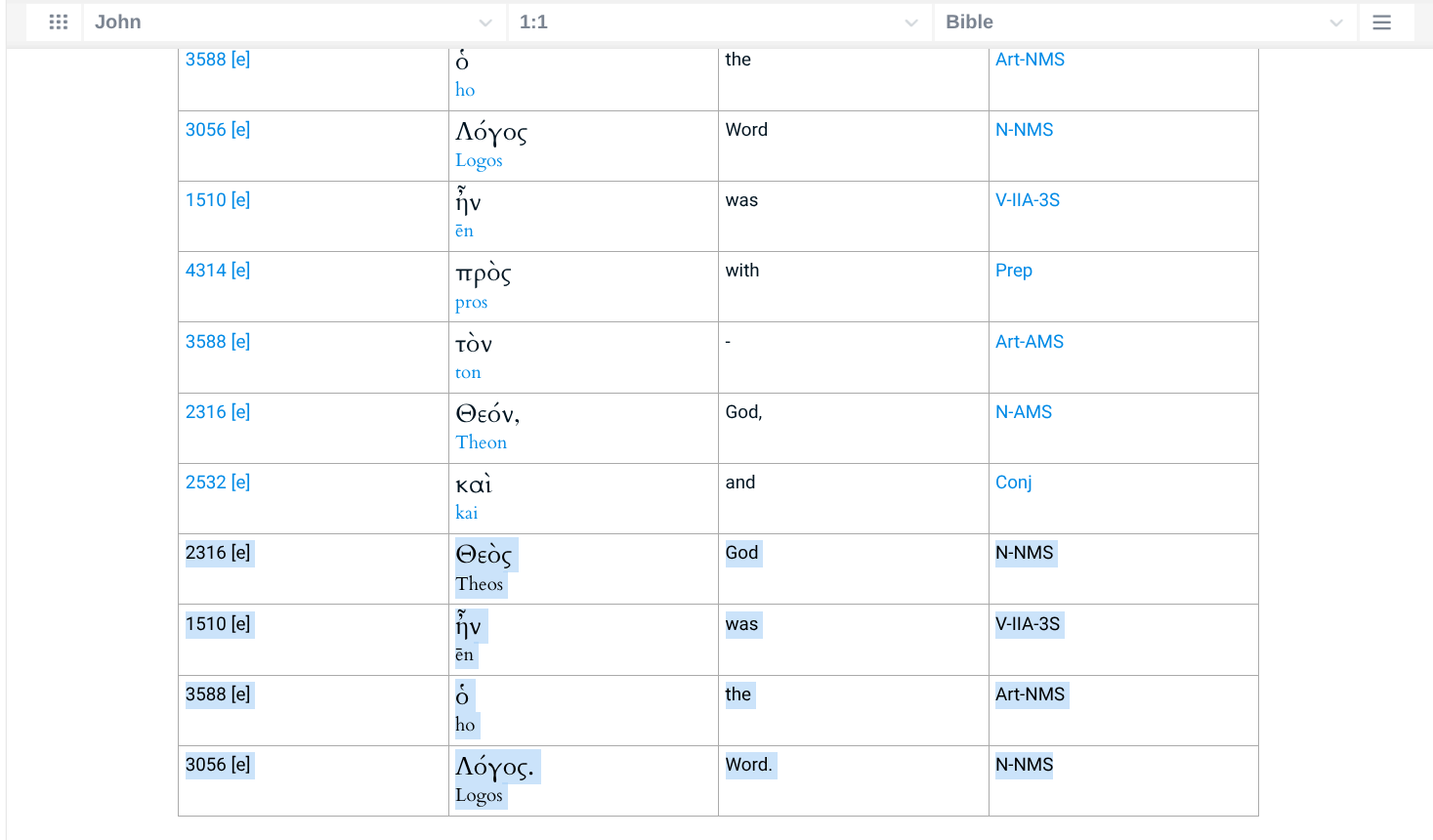
Task: Open the V-IIA-3S morphology link
Action: [1027, 200]
